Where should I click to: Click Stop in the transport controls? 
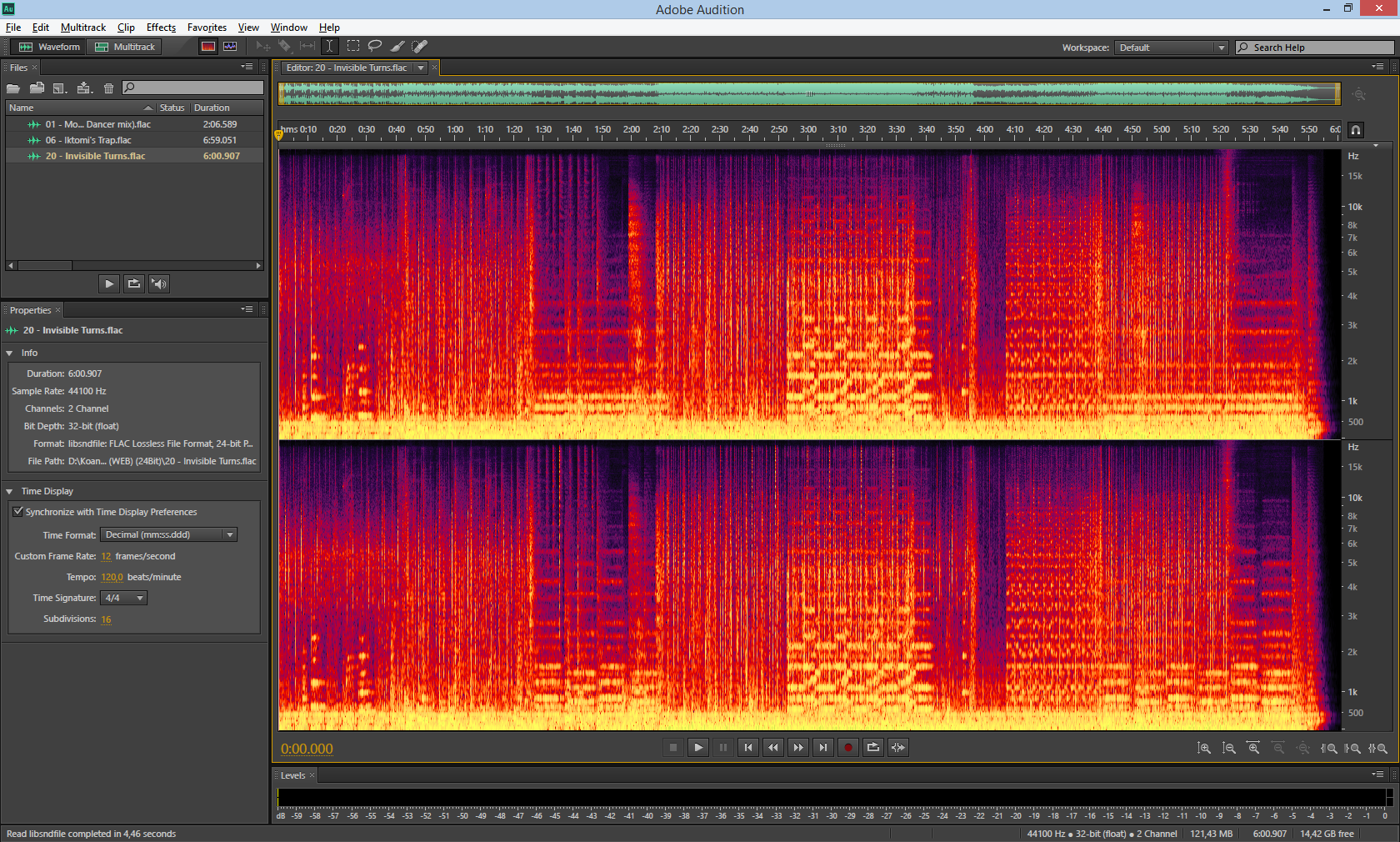673,748
